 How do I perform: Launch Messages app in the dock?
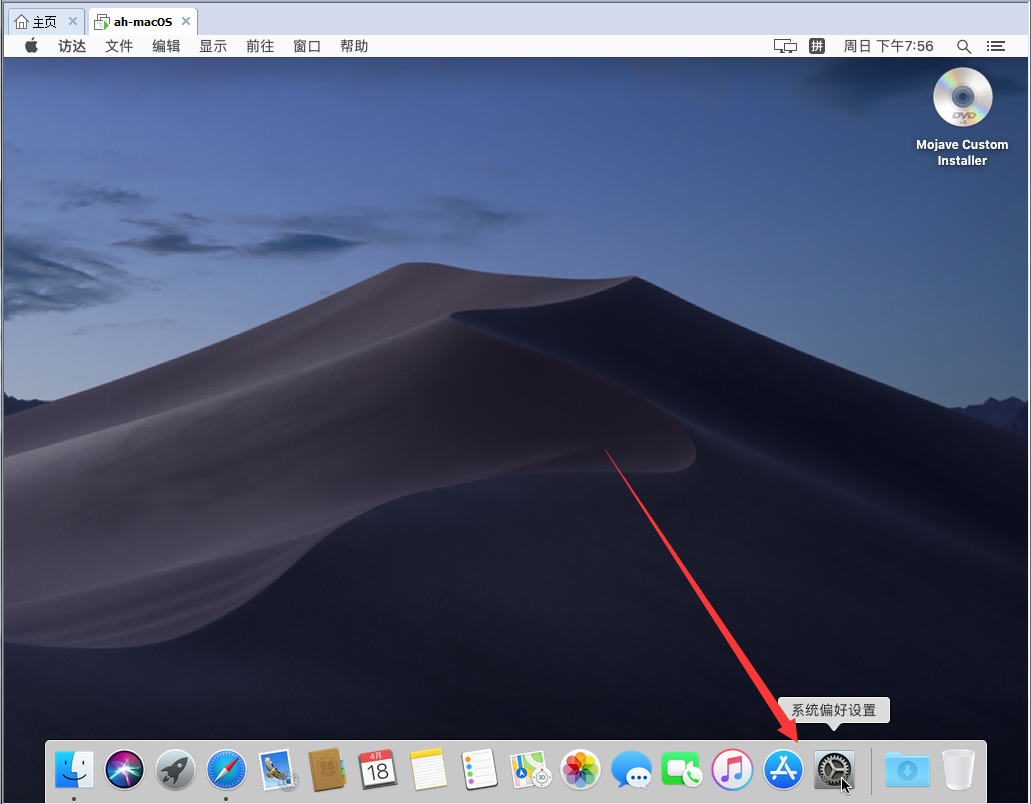coord(631,770)
